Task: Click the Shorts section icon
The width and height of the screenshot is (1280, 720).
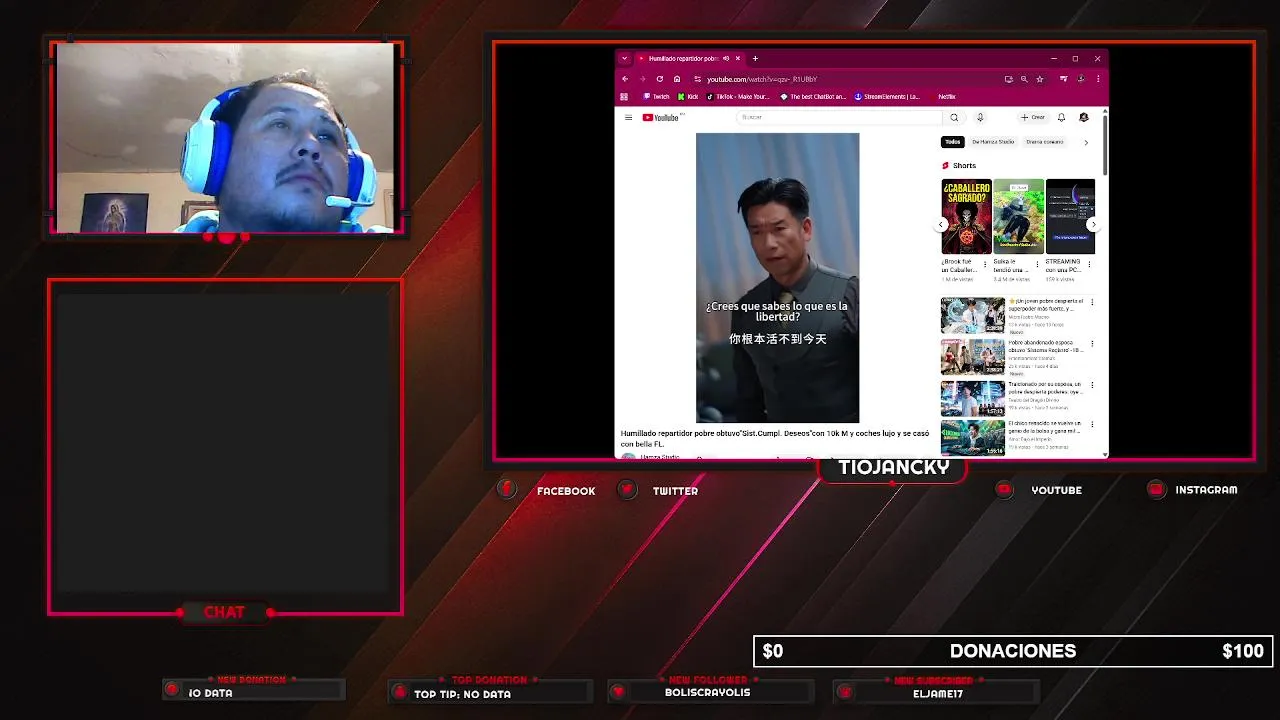Action: pyautogui.click(x=945, y=166)
